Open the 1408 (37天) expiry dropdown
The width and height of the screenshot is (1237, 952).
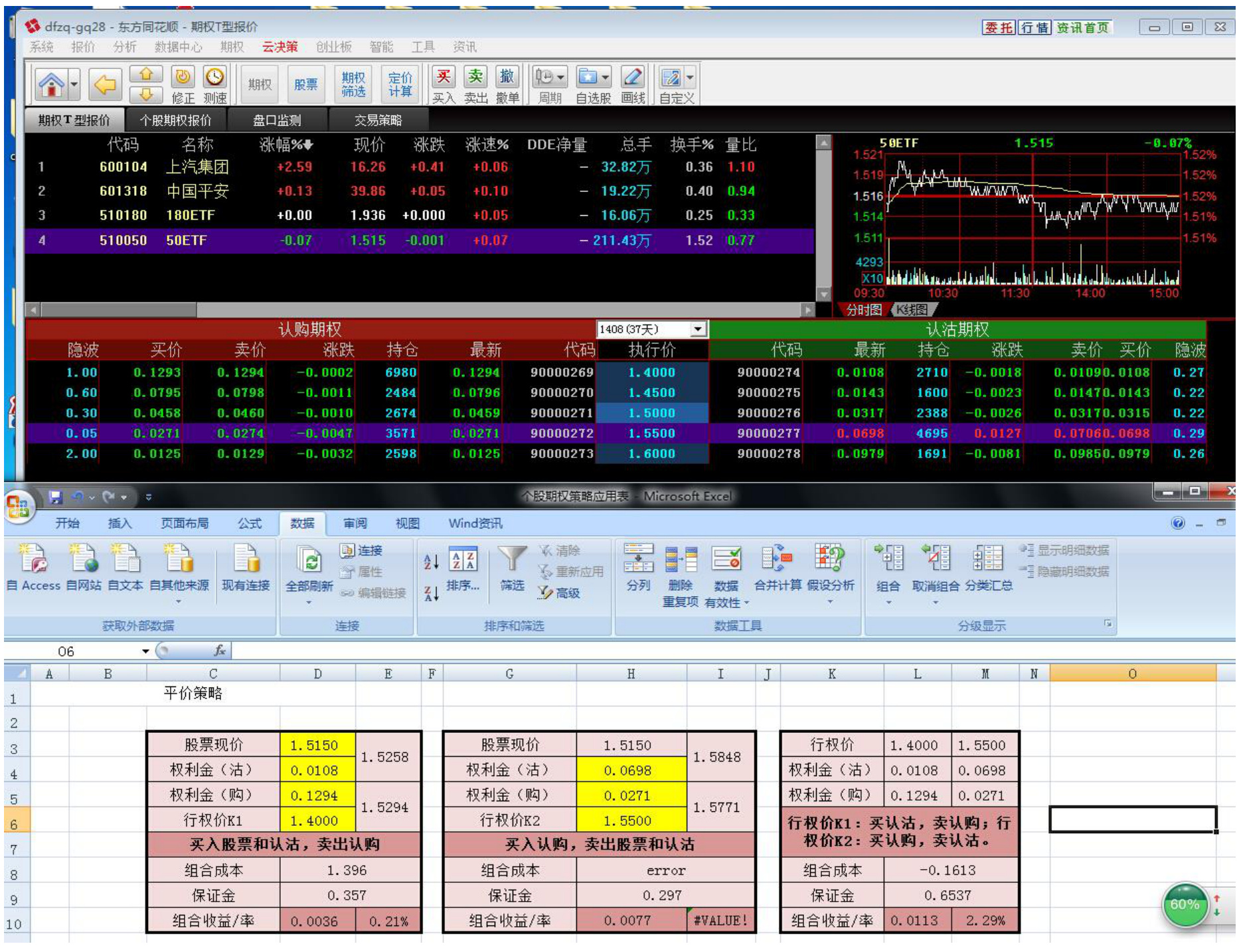[698, 329]
